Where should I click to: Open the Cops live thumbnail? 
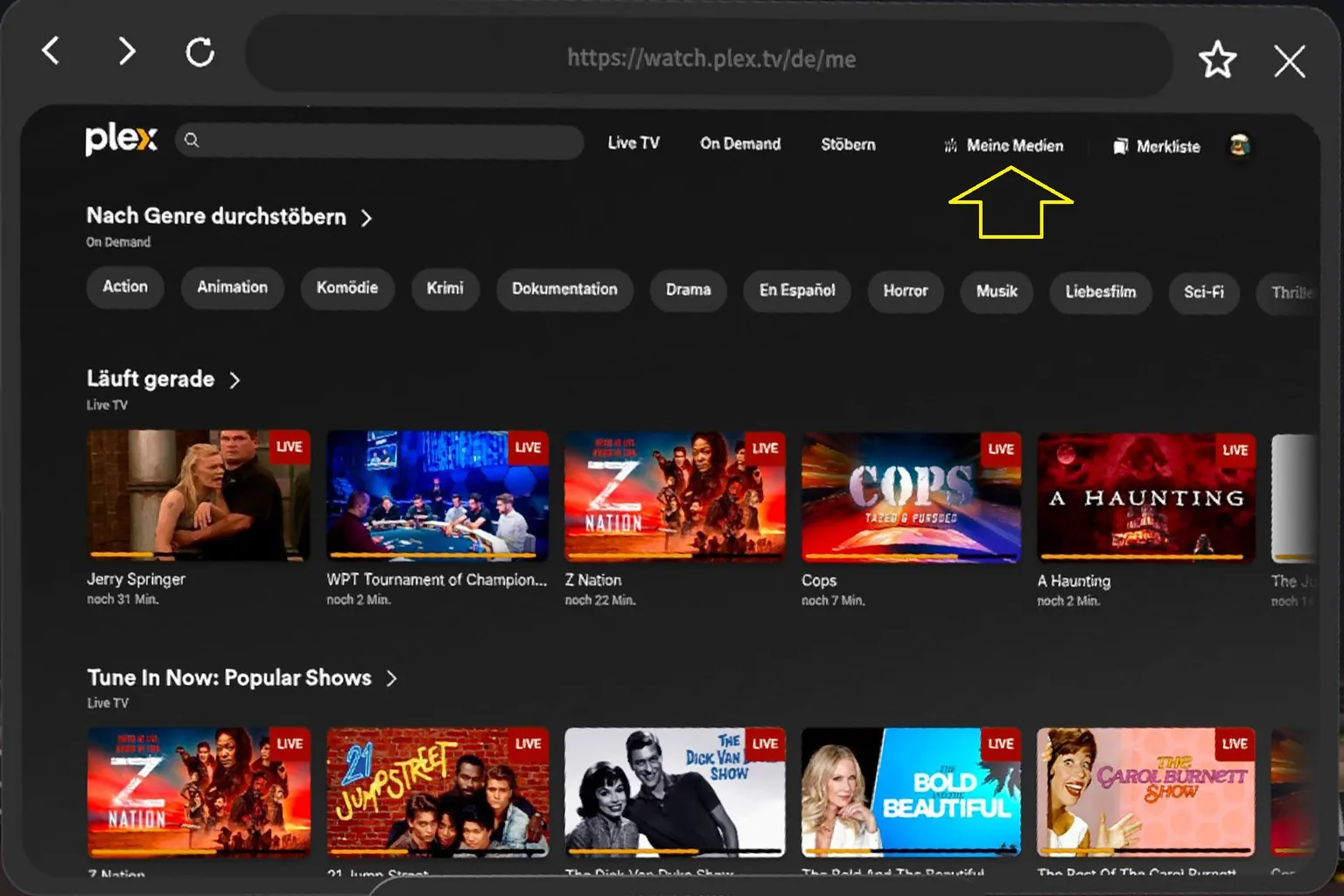coord(911,498)
